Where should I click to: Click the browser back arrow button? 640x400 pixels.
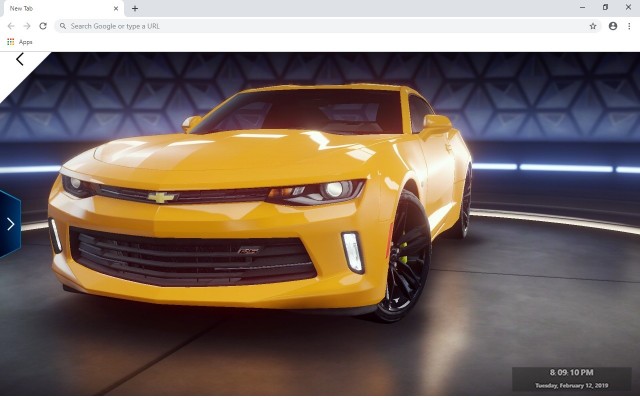[x=11, y=26]
